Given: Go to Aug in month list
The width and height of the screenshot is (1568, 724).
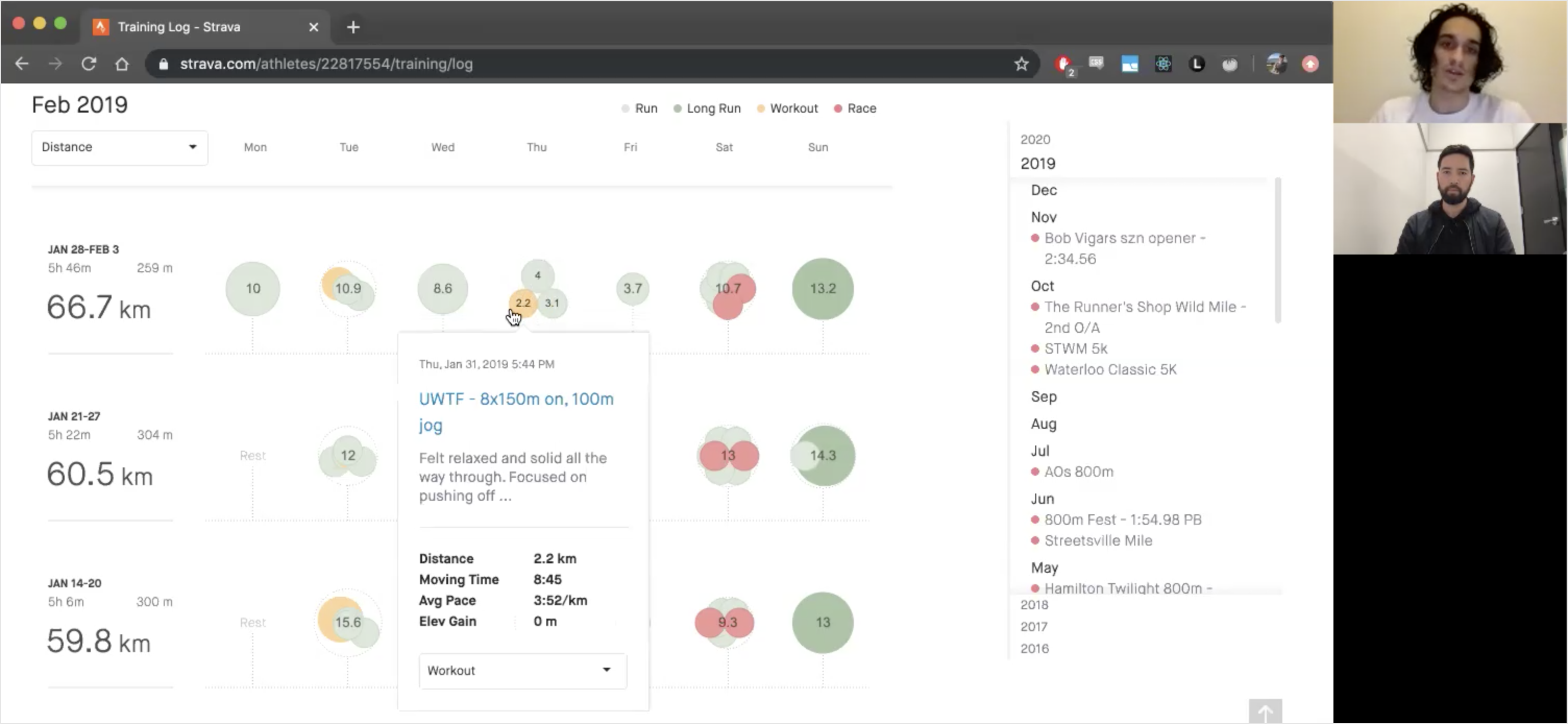Looking at the screenshot, I should click(1045, 425).
